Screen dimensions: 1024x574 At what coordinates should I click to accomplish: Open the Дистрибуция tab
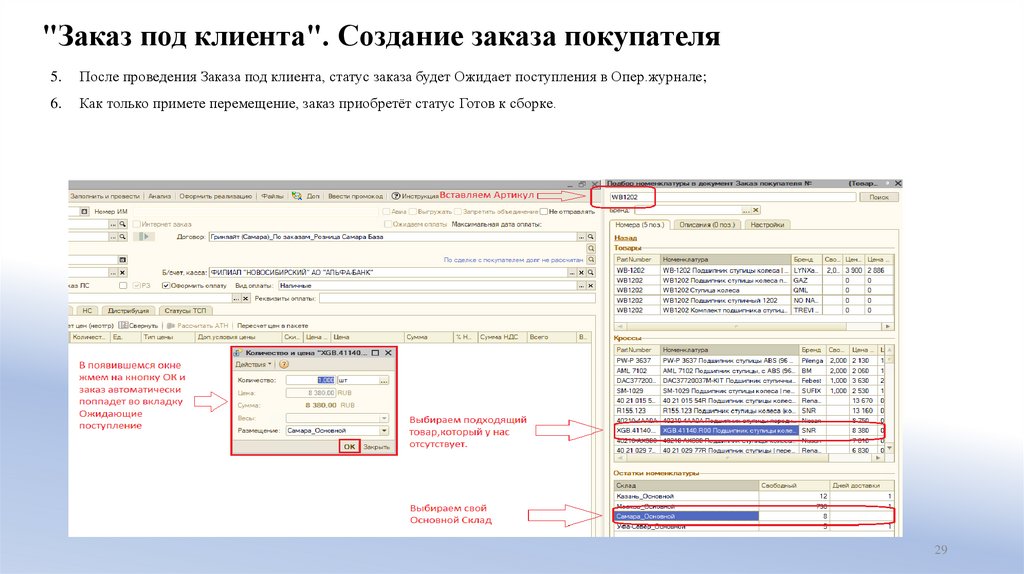[129, 311]
